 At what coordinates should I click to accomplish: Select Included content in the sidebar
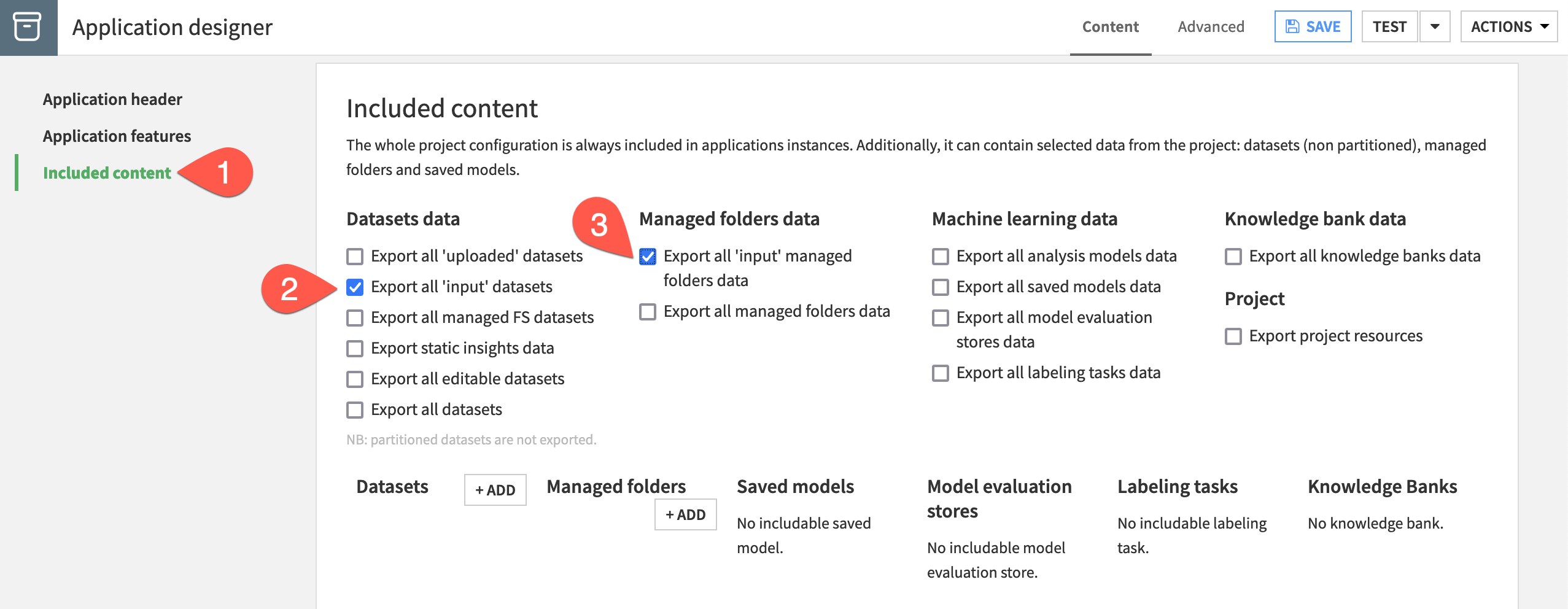107,173
